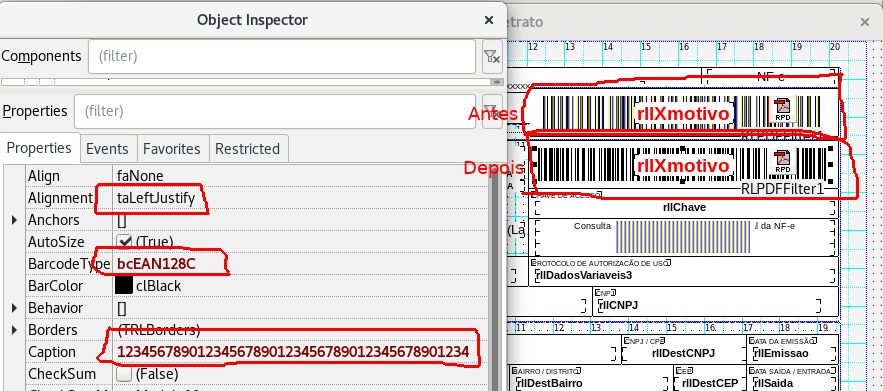Select the rllDestBairro label in the report
The image size is (883, 391).
(x=549, y=383)
